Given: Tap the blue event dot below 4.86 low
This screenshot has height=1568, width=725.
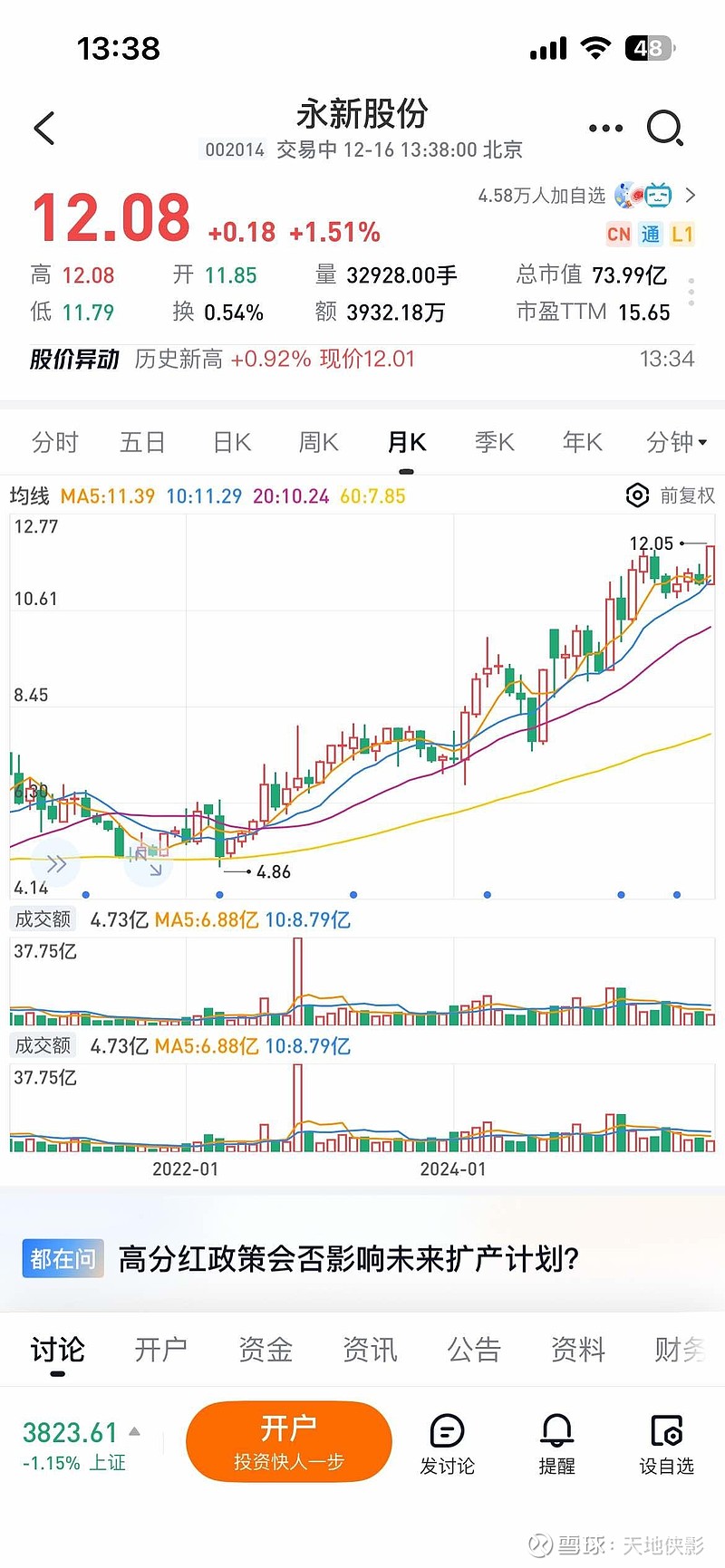Looking at the screenshot, I should [219, 895].
